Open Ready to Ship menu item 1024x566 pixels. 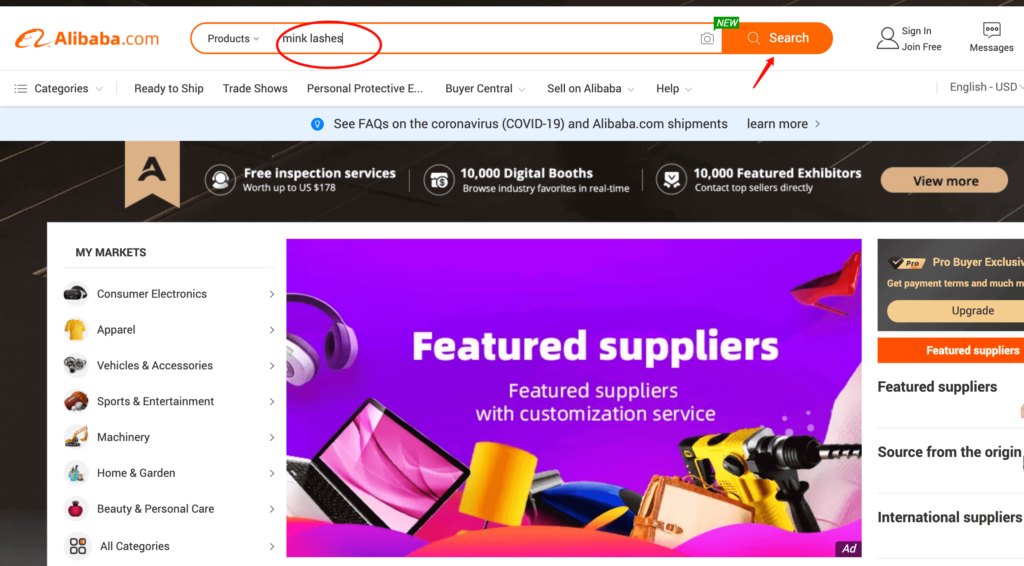coord(168,89)
